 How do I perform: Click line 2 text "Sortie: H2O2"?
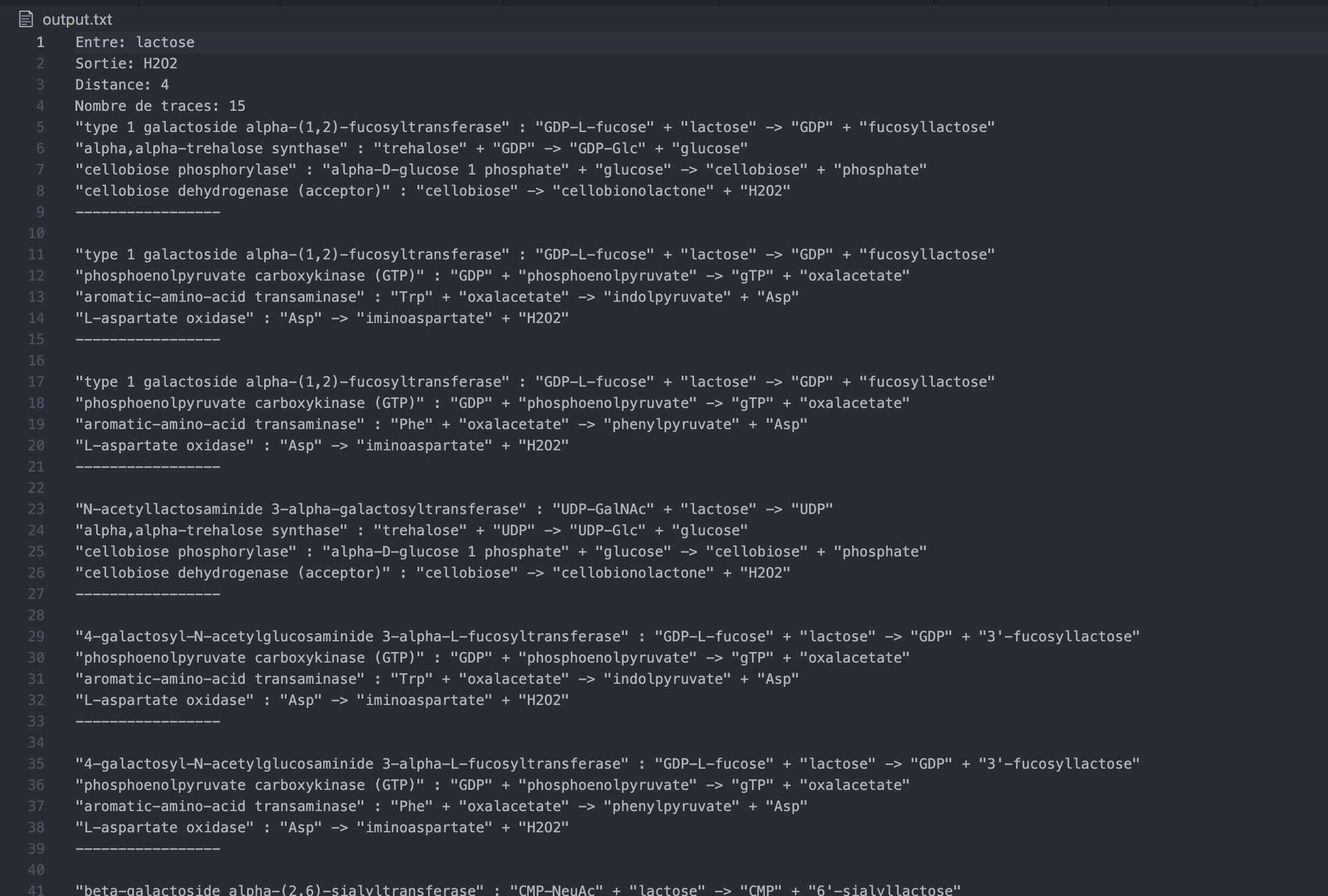[x=126, y=64]
